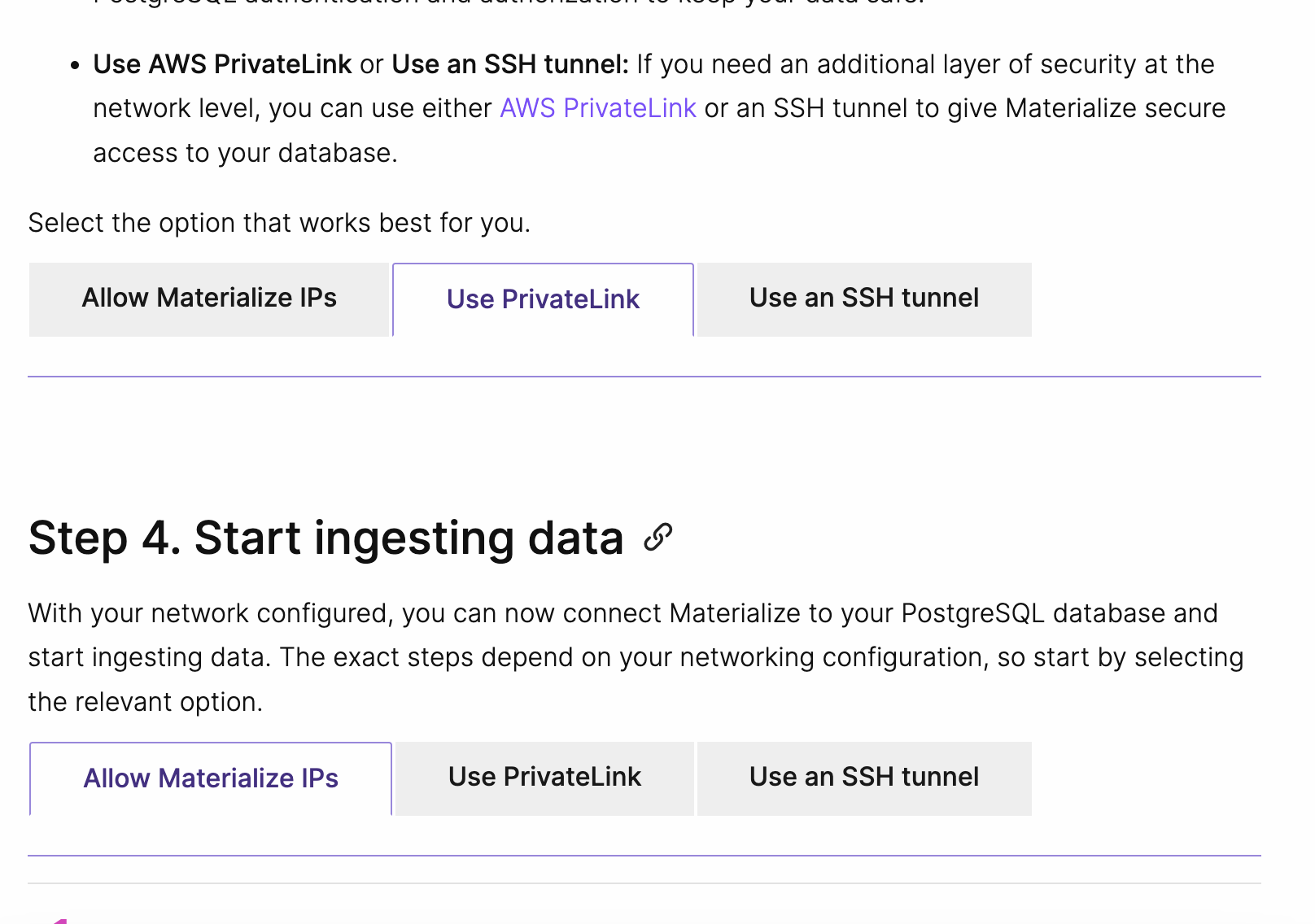Copy the Step 4 heading anchor link icon

tap(657, 538)
